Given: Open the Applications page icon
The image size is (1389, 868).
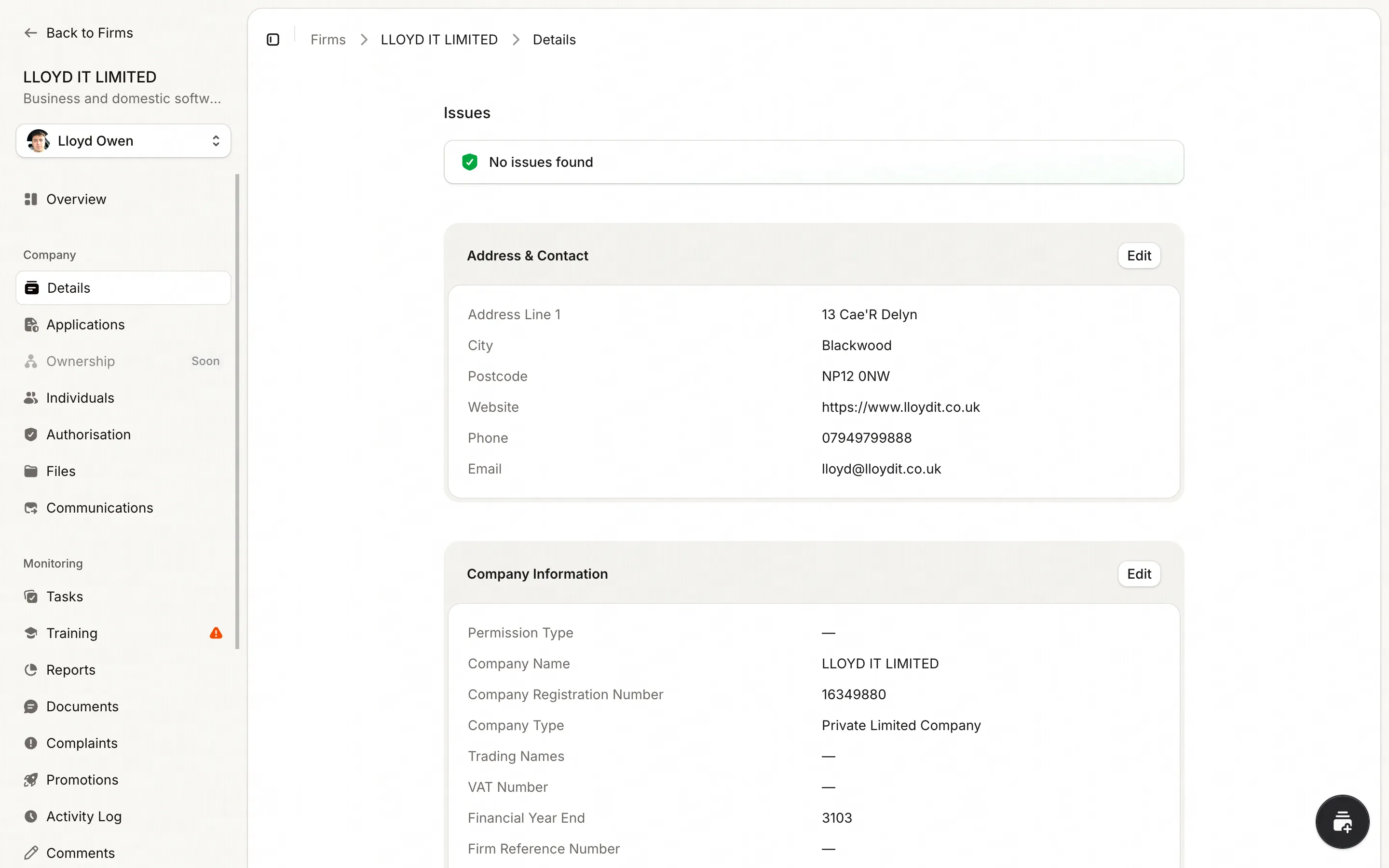Looking at the screenshot, I should click(31, 325).
